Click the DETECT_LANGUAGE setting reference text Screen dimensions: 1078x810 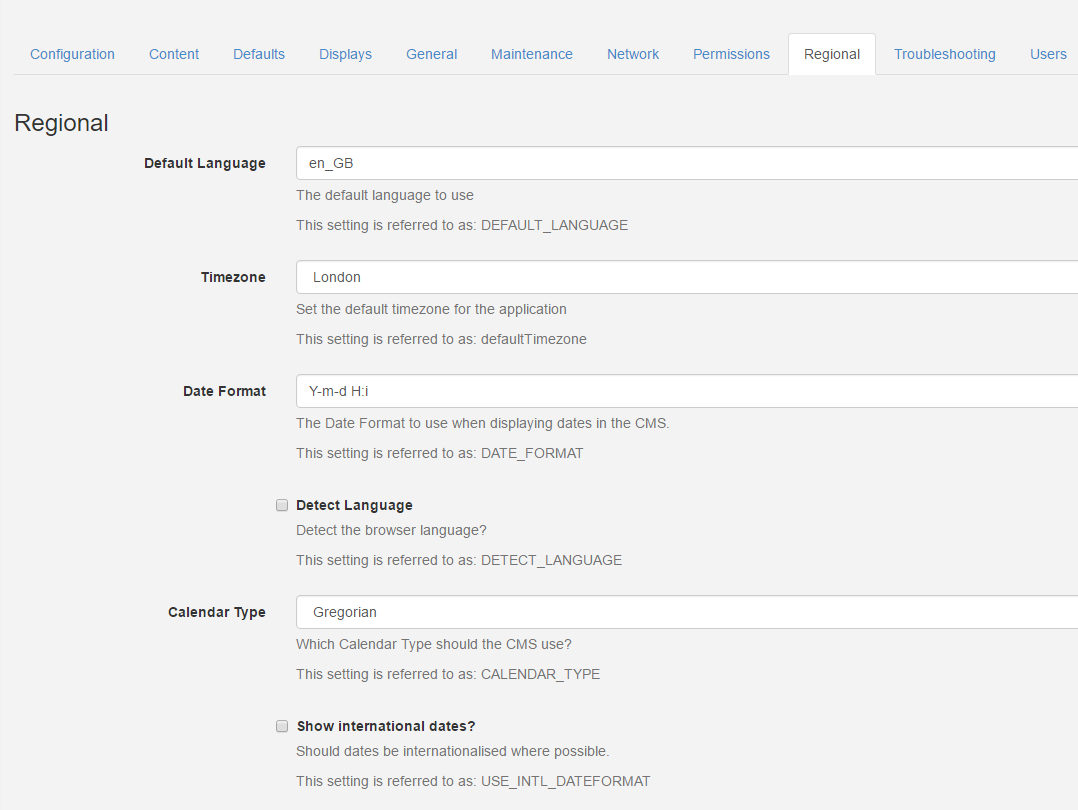click(x=459, y=560)
